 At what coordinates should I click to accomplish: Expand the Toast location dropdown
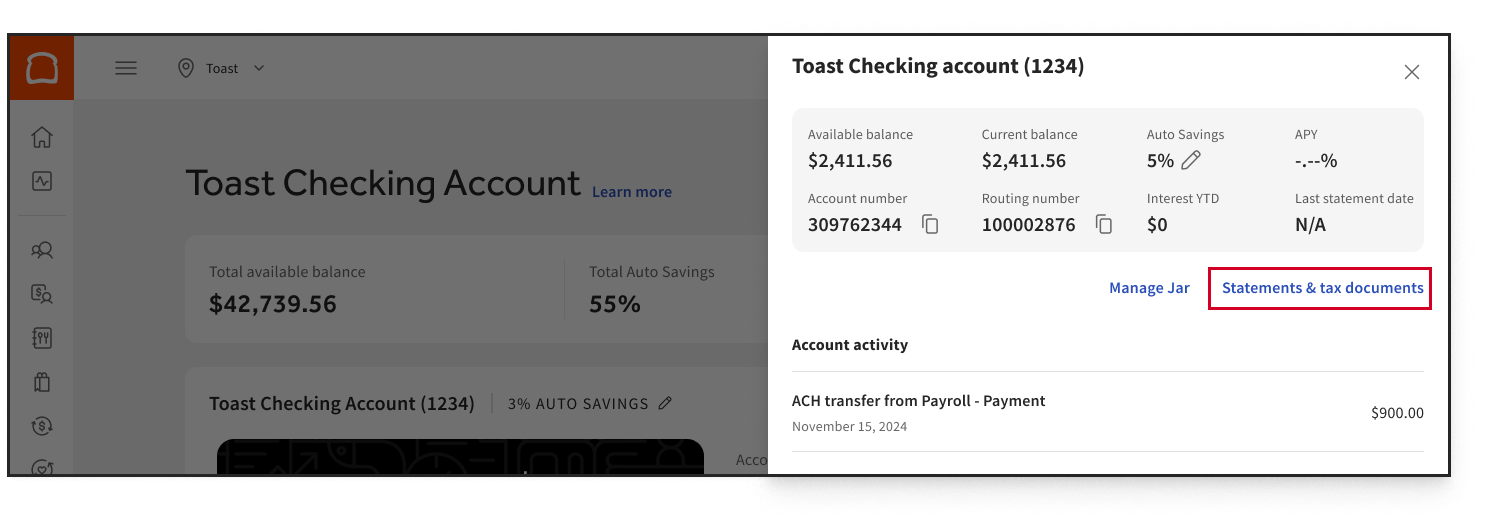click(259, 68)
